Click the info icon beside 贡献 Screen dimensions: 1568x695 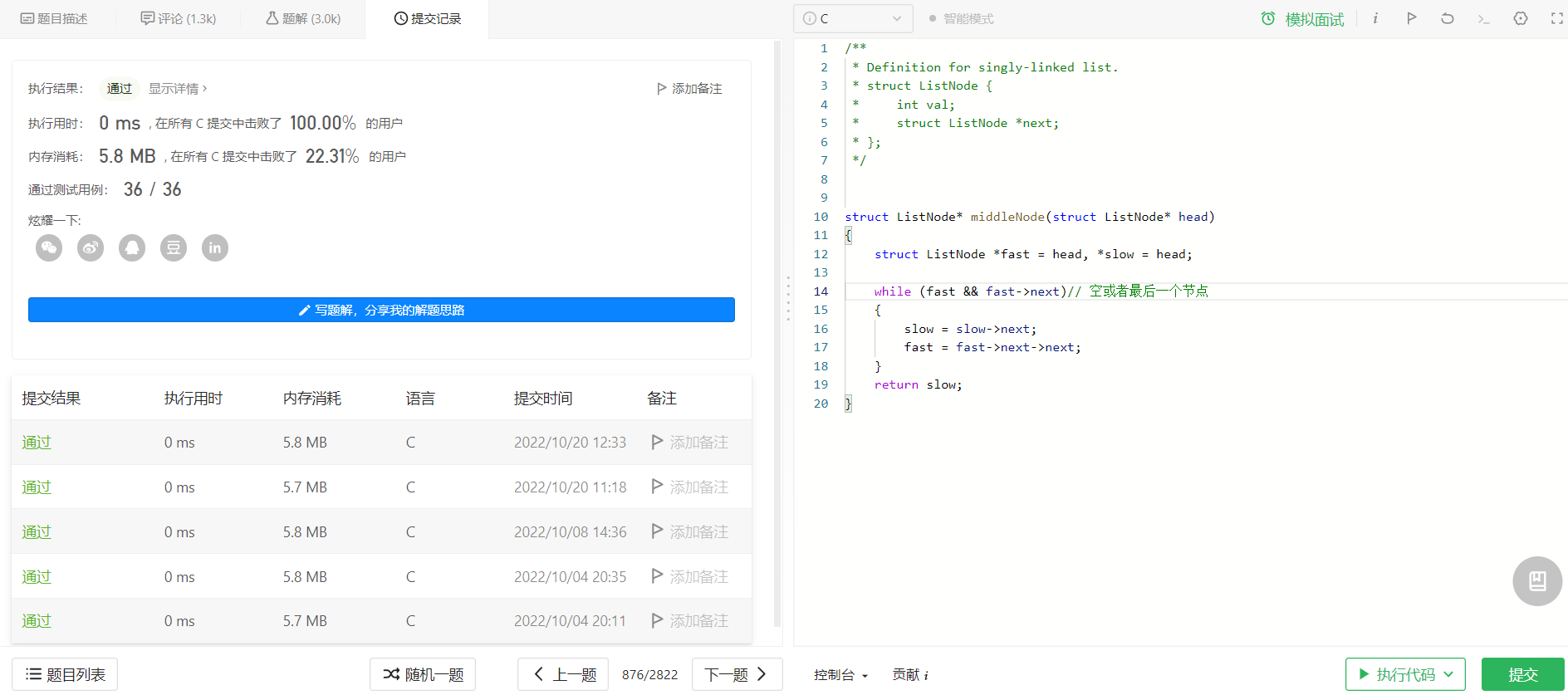point(926,675)
